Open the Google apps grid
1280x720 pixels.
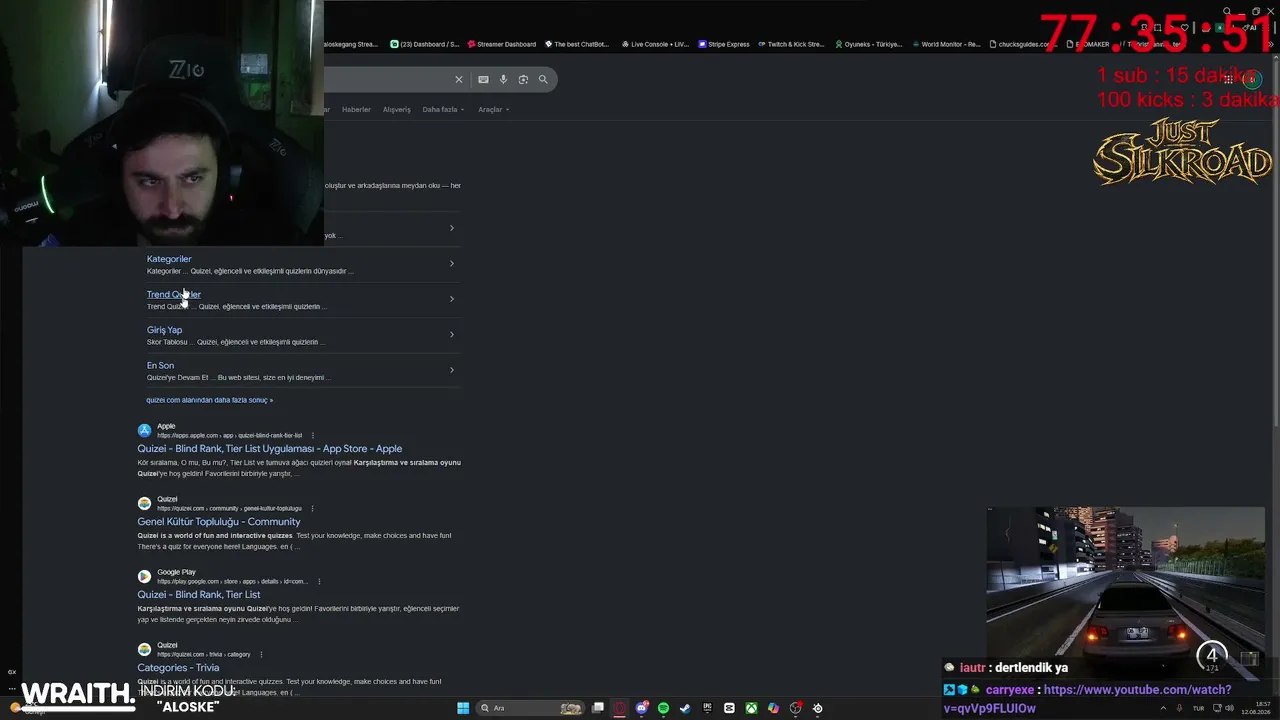click(x=1226, y=79)
